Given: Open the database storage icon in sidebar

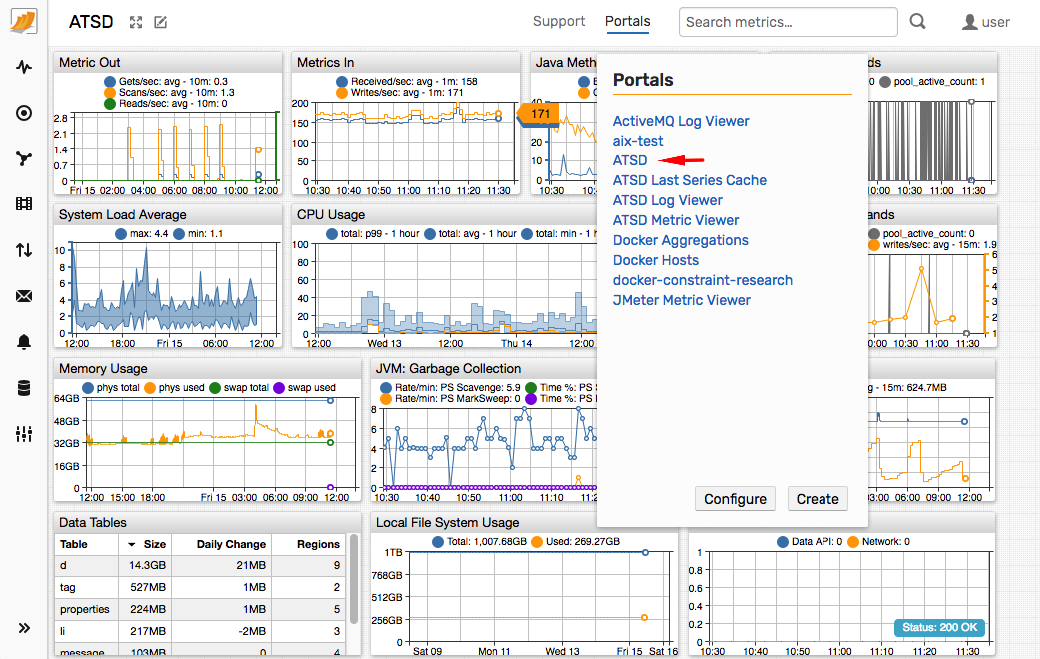Looking at the screenshot, I should coord(24,388).
